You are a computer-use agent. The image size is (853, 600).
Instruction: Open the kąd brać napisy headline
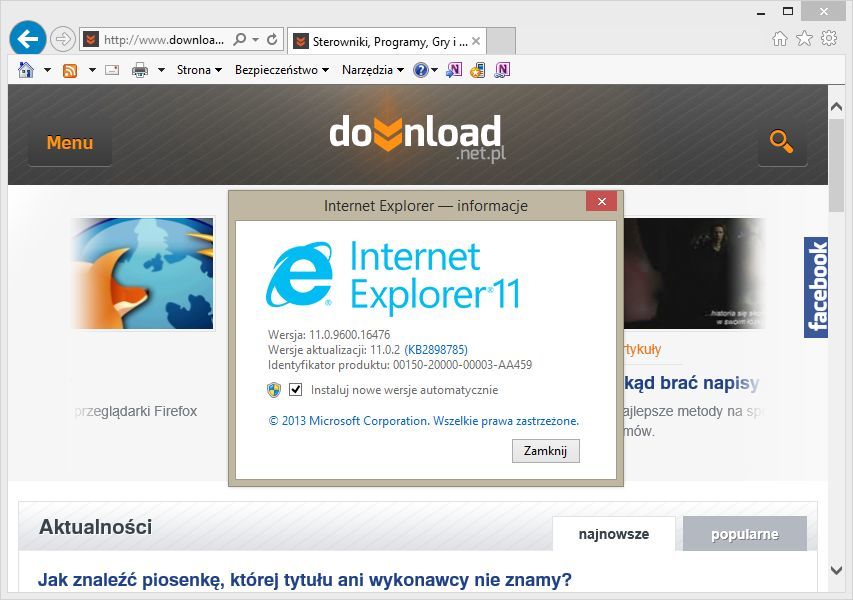click(x=691, y=383)
